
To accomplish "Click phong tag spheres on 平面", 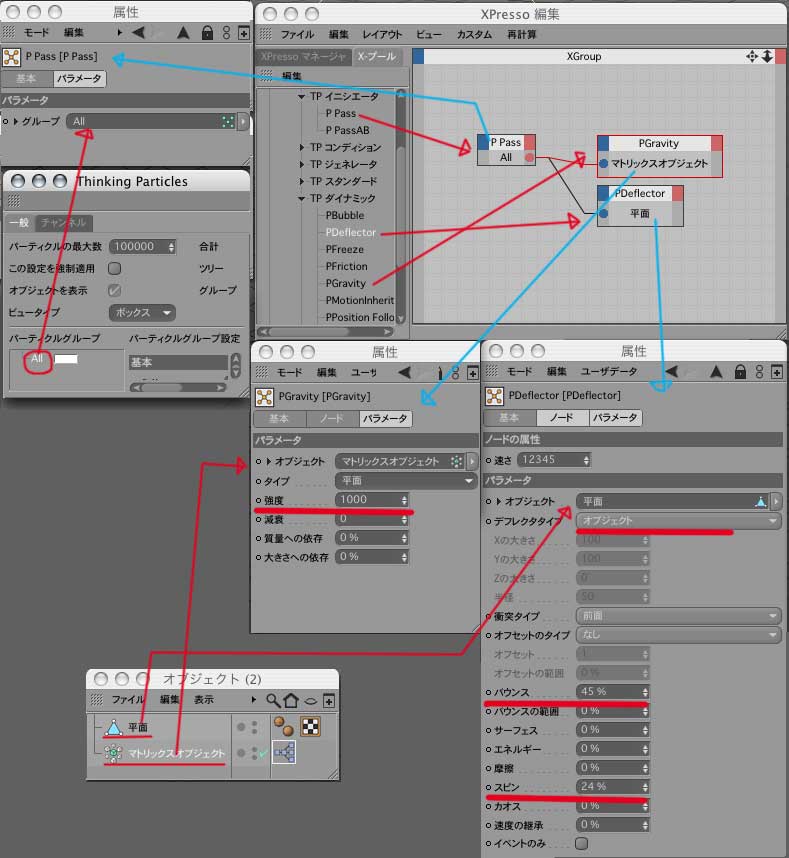I will click(283, 727).
